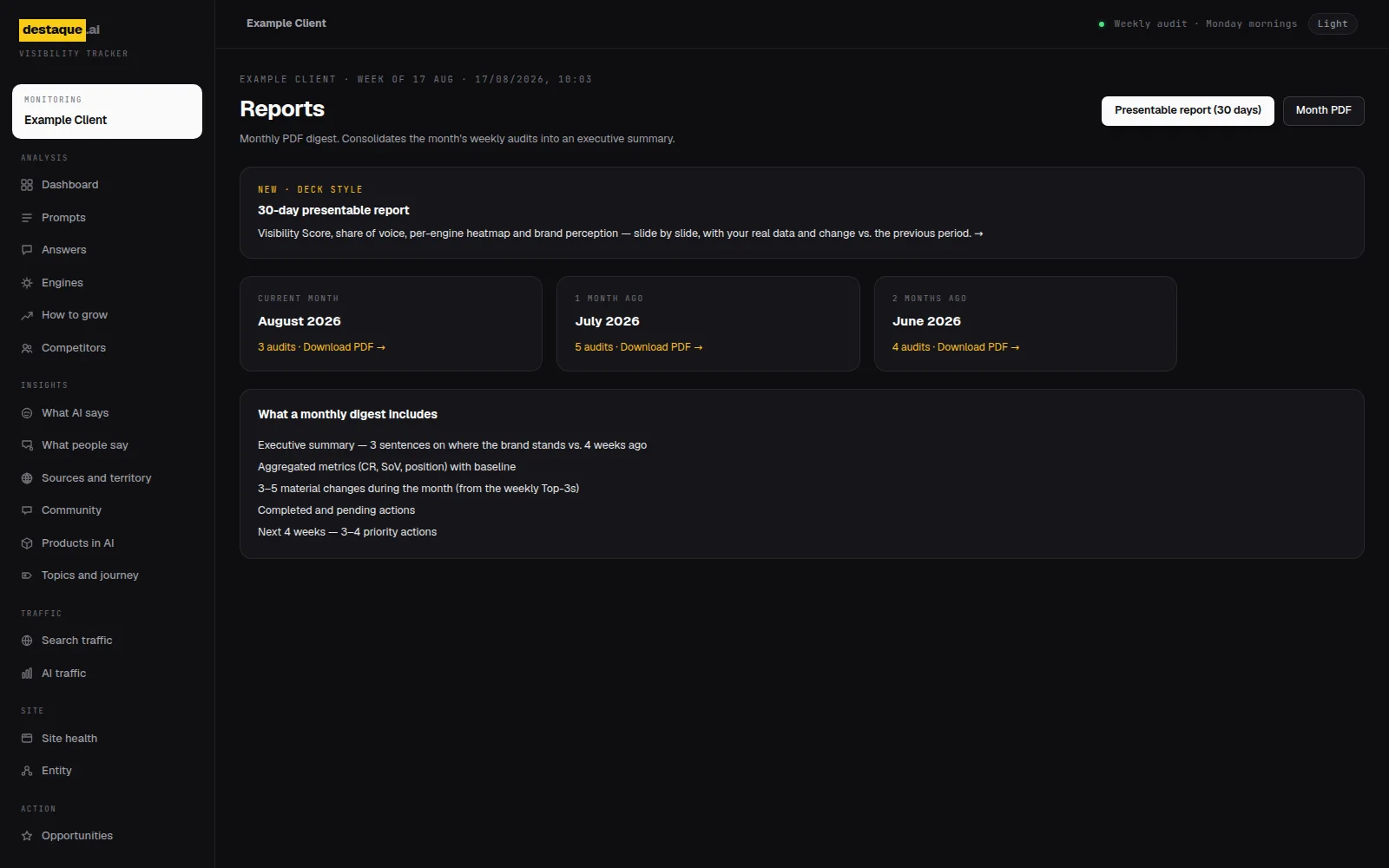This screenshot has height=868, width=1389.
Task: Click the Community chat icon
Action: click(x=27, y=510)
